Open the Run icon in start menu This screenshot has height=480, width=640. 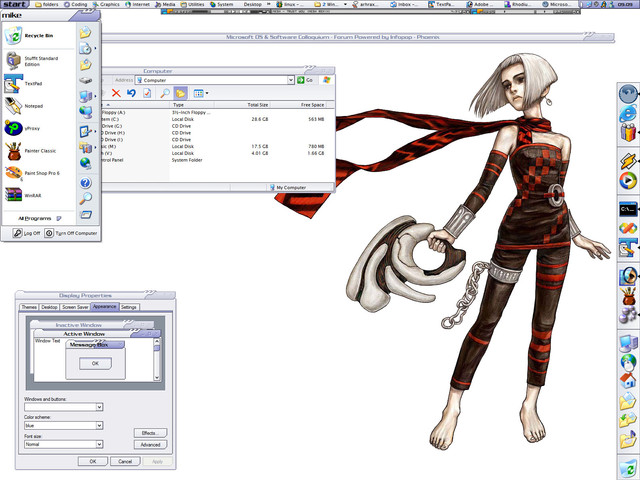click(85, 215)
